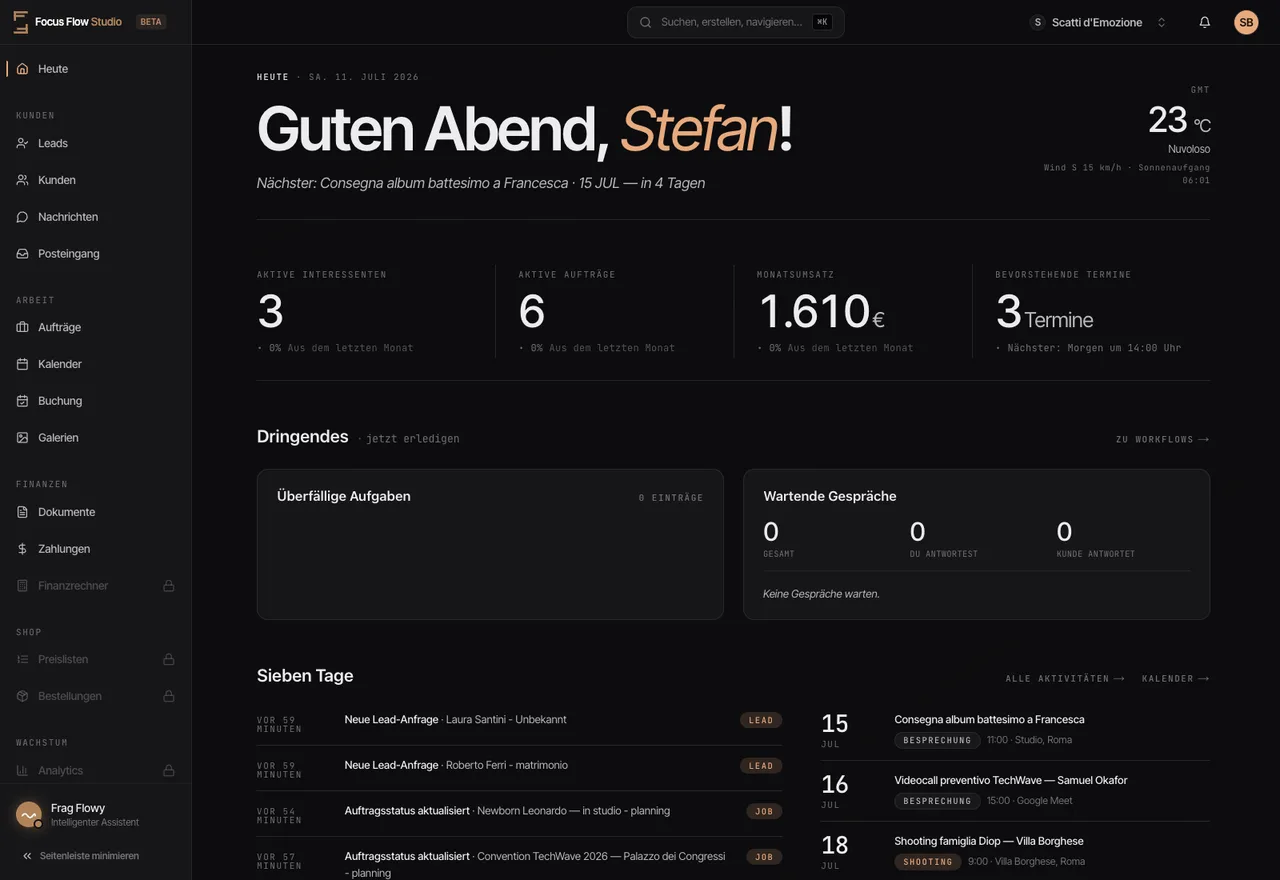Click the Heute home icon in sidebar
This screenshot has width=1280, height=880.
click(x=22, y=69)
